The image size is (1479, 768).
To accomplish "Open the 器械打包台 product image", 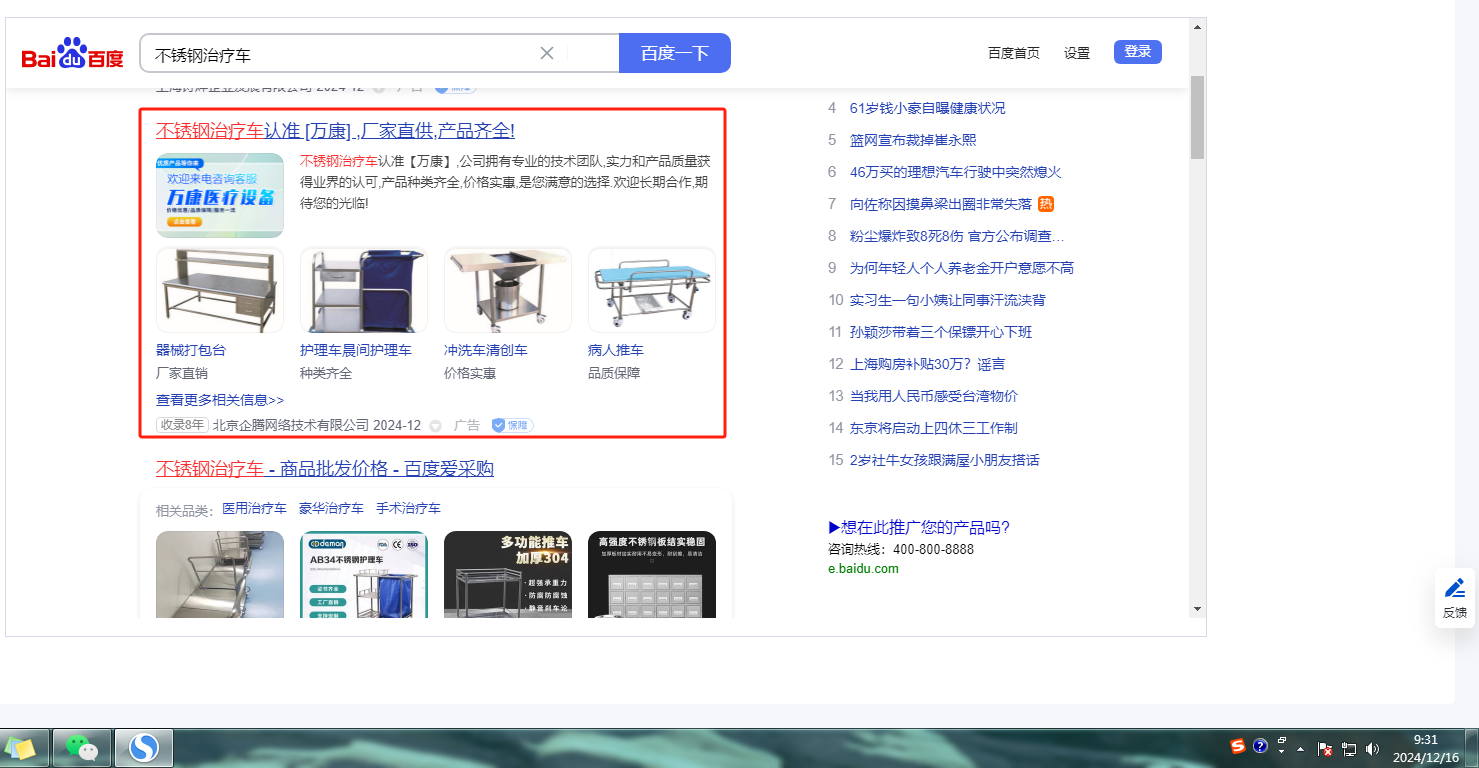I will [x=220, y=290].
